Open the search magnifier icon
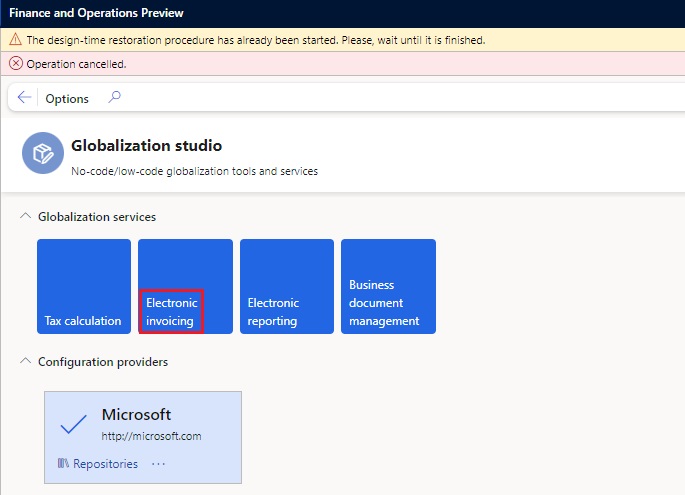Screen dimensions: 685x495 point(114,97)
